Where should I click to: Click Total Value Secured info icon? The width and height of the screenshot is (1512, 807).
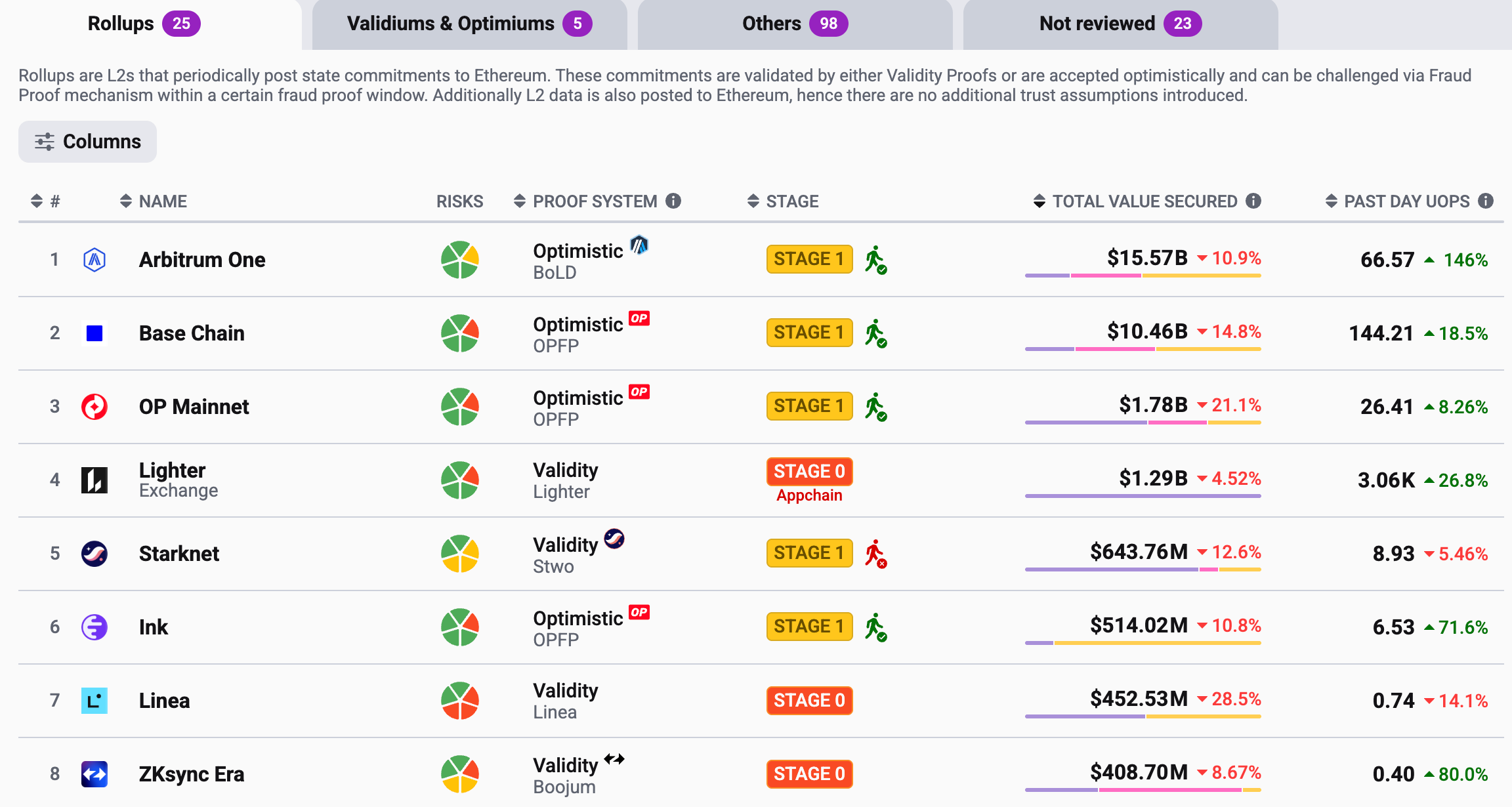pos(1253,201)
